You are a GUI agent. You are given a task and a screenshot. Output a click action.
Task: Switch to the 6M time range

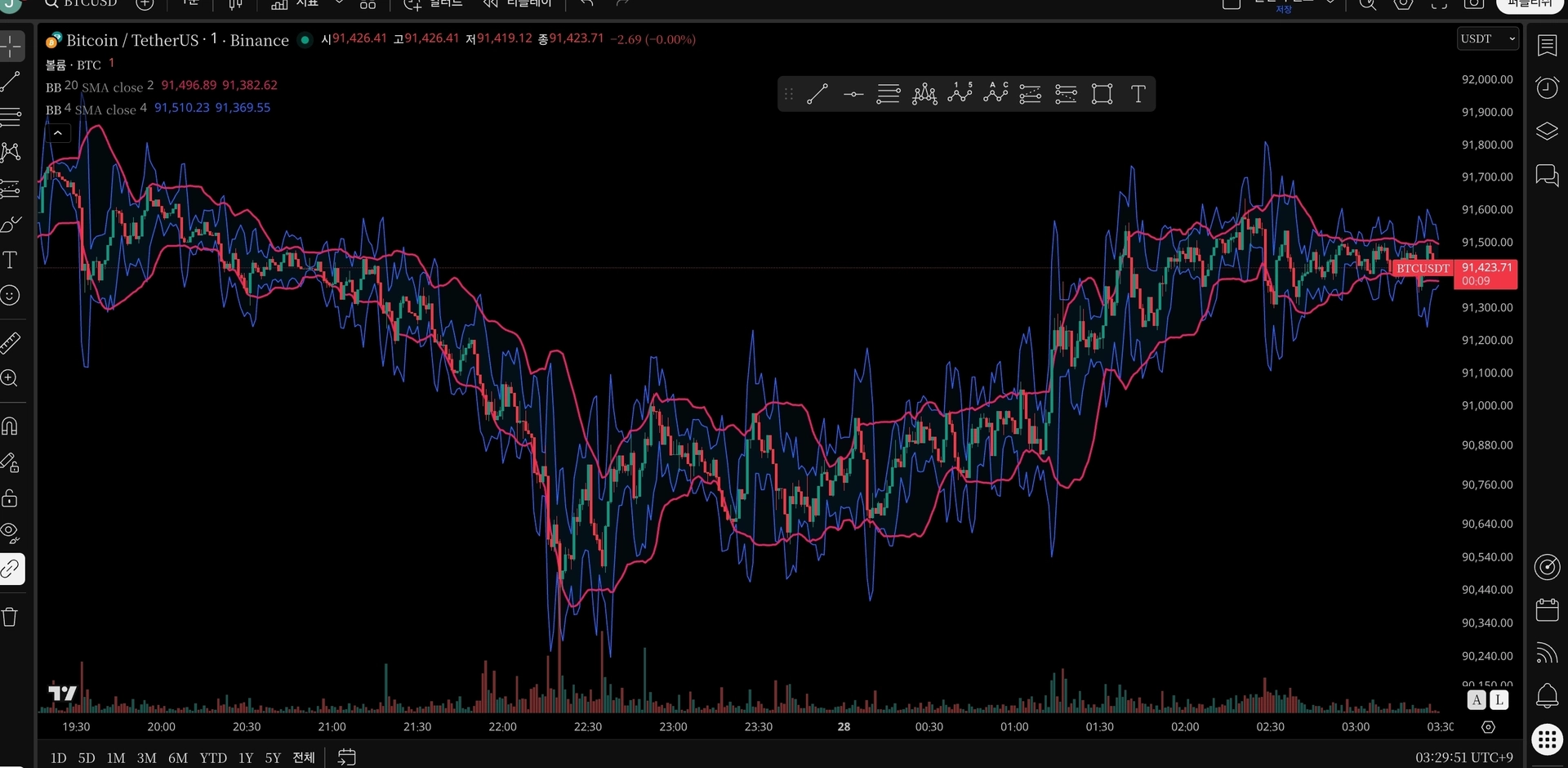[178, 758]
